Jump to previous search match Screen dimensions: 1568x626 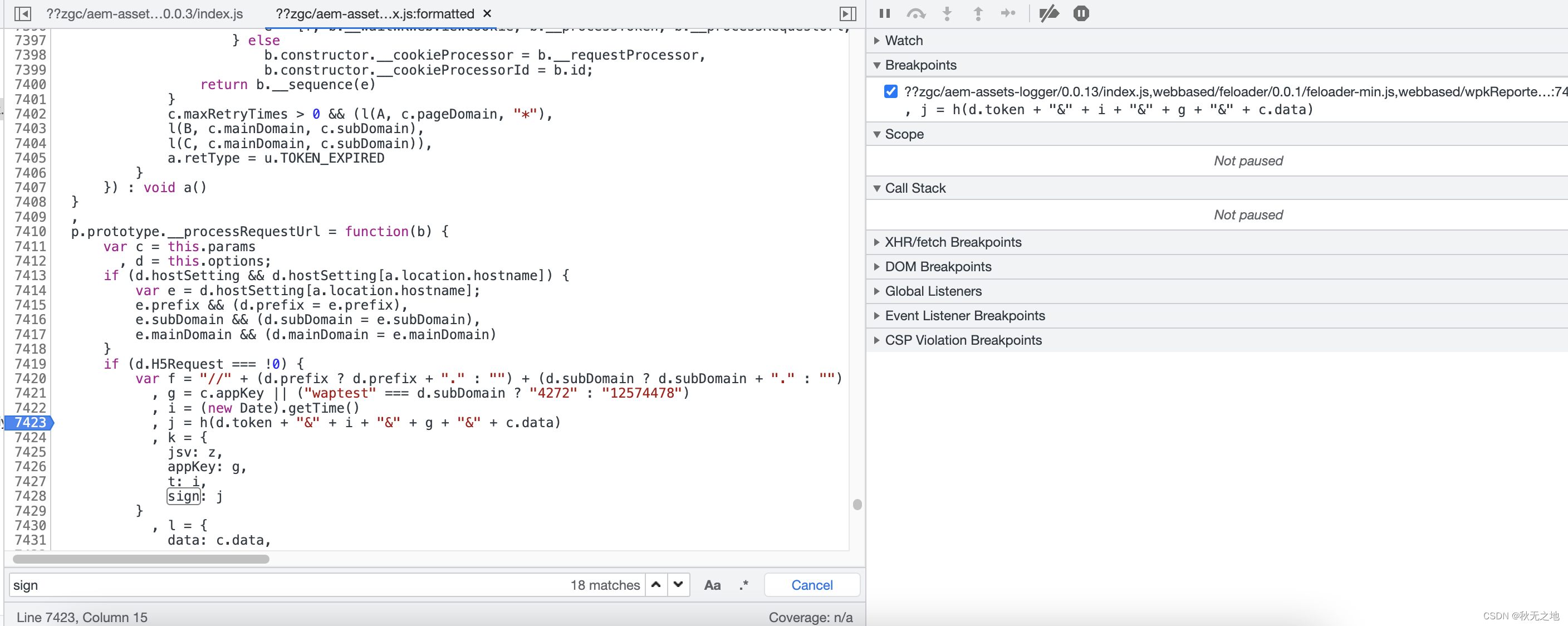pos(655,585)
